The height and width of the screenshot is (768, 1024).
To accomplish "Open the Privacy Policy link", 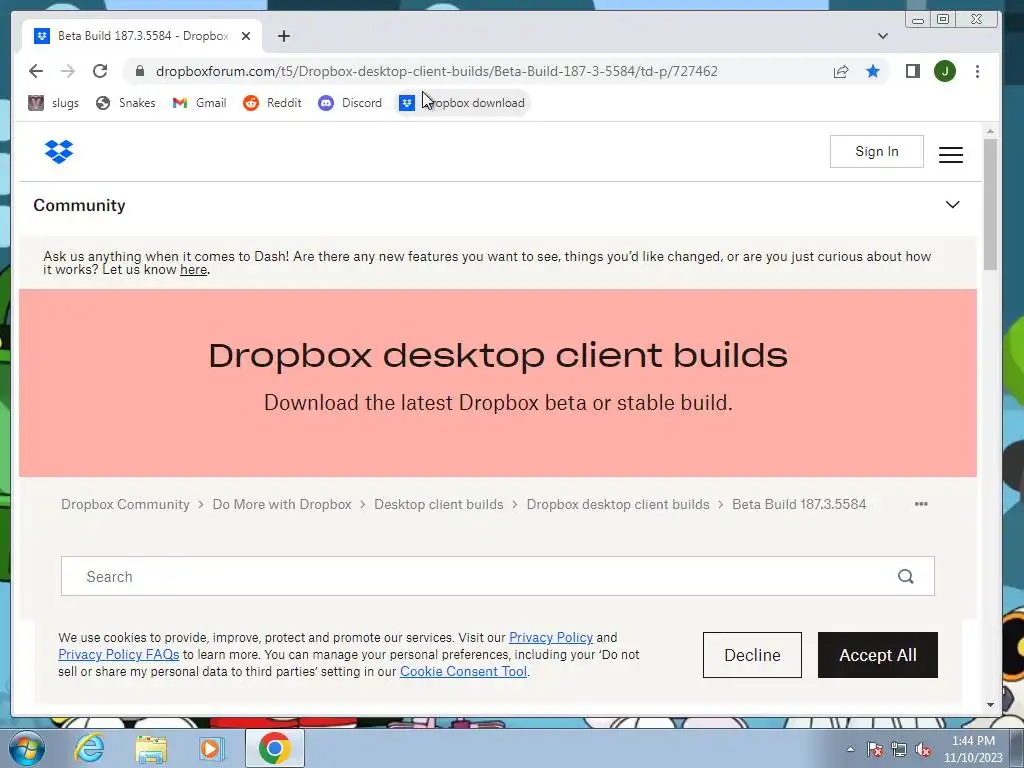I will click(x=551, y=637).
